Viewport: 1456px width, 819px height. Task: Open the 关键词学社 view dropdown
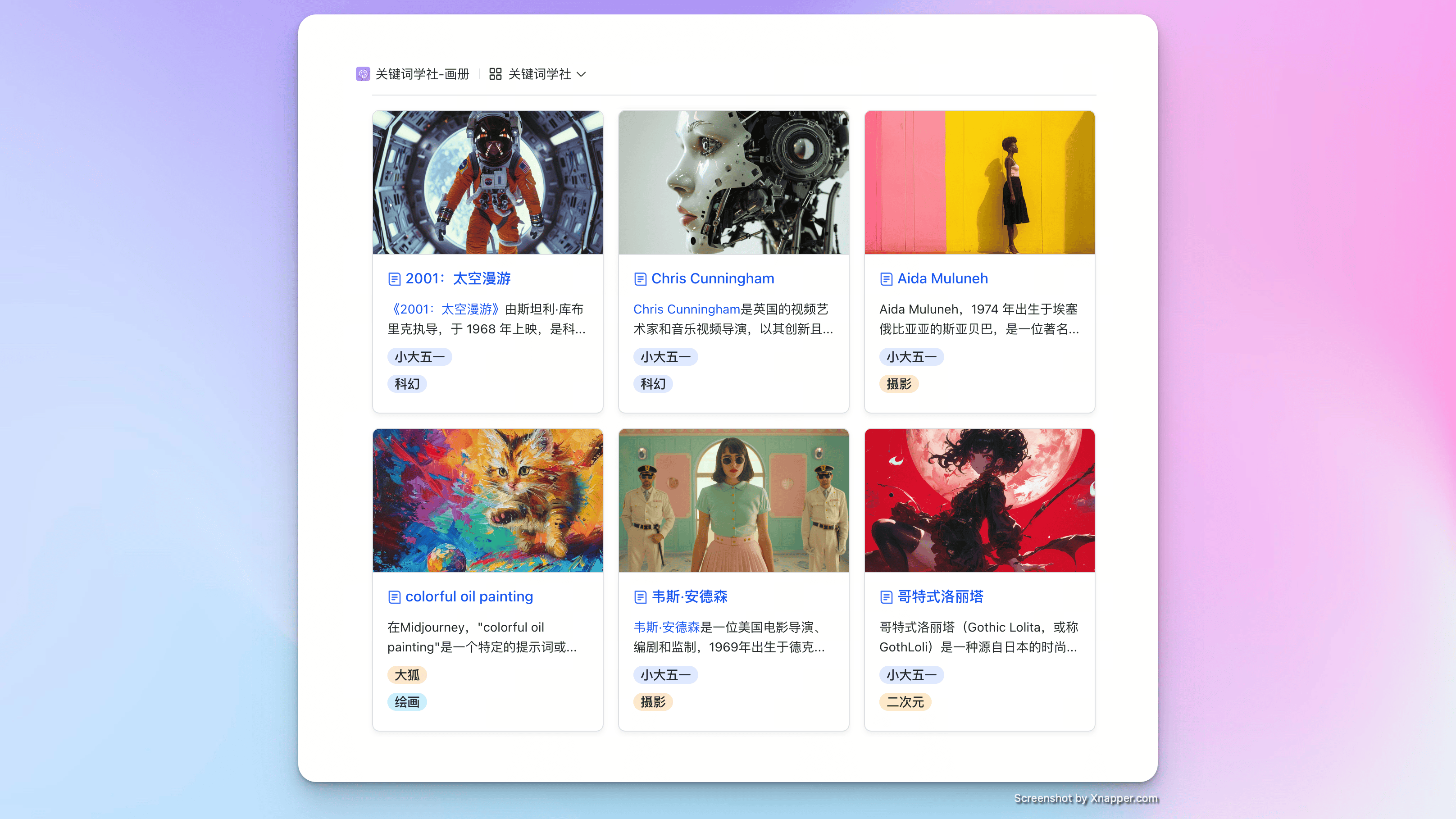[582, 74]
